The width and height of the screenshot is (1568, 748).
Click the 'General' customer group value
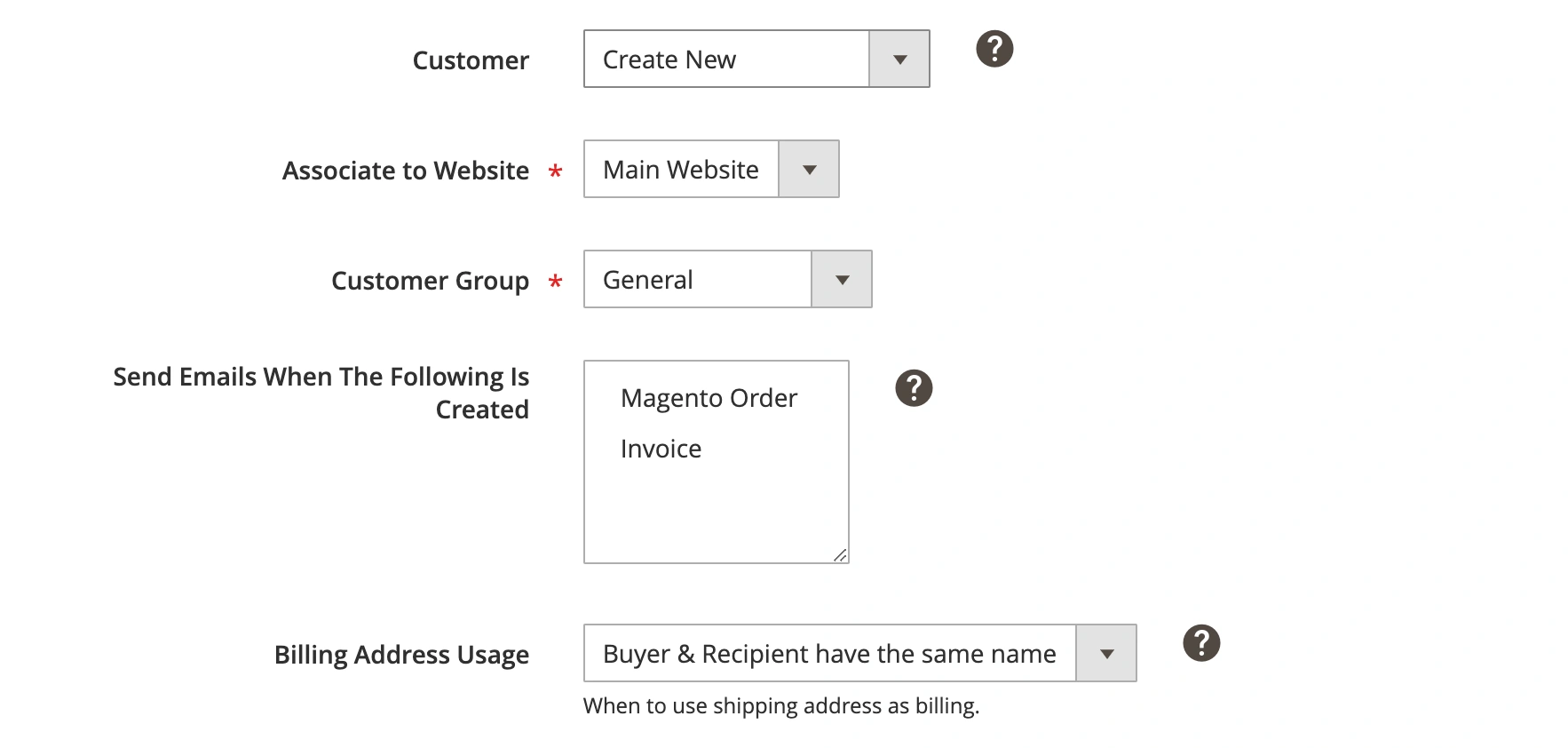647,280
